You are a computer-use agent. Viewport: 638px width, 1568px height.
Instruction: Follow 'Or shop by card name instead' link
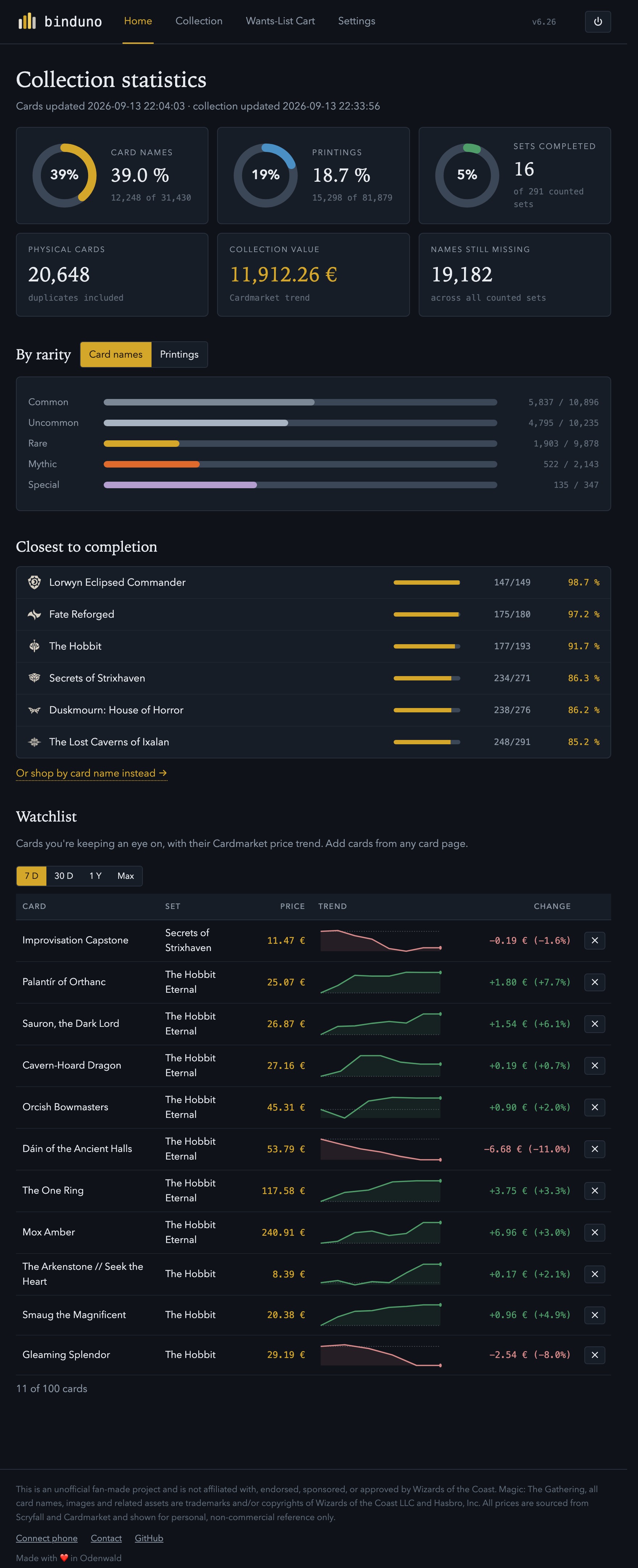pyautogui.click(x=91, y=773)
